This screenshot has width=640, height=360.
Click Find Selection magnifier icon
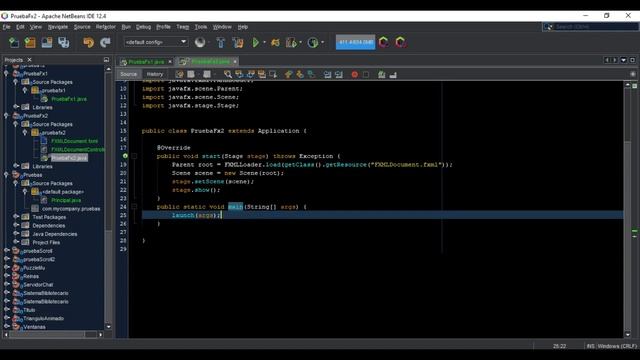228,74
